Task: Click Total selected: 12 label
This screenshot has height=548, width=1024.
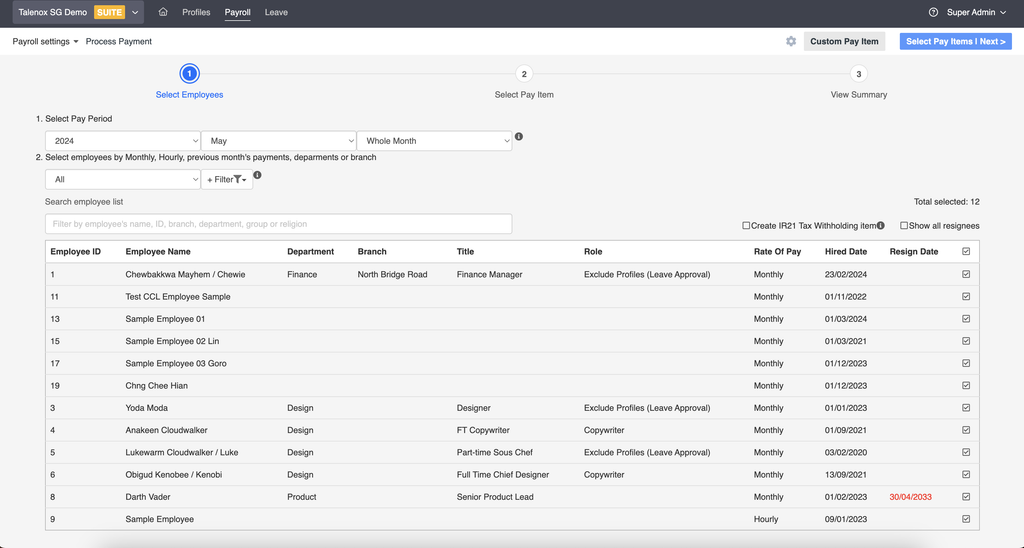Action: click(947, 202)
